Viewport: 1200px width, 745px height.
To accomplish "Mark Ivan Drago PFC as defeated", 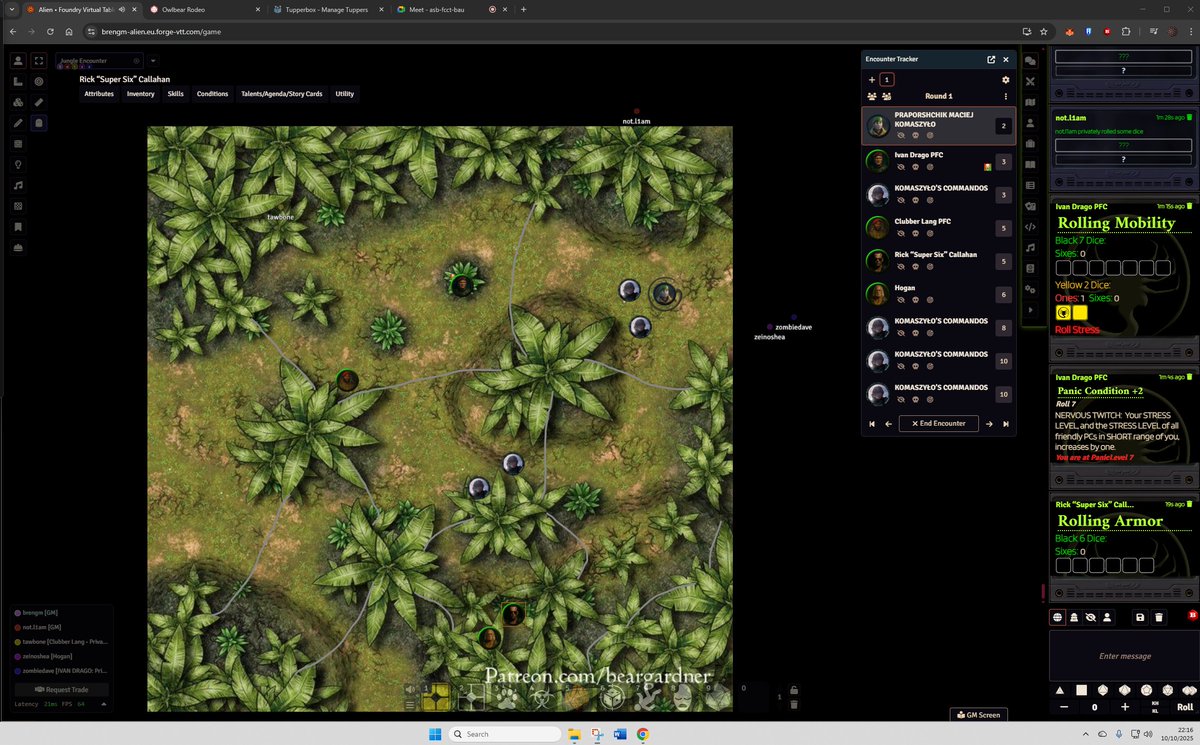I will [x=915, y=169].
